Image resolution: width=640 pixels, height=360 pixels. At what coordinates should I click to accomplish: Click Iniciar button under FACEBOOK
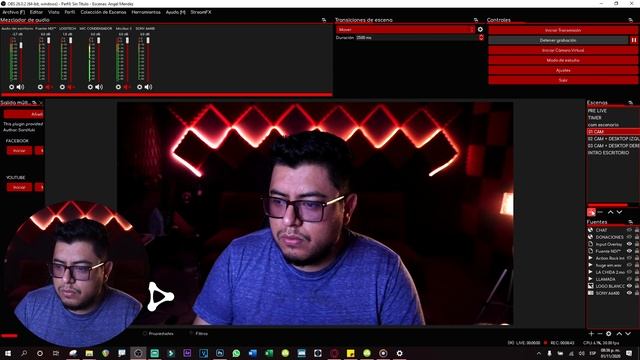[x=19, y=151]
